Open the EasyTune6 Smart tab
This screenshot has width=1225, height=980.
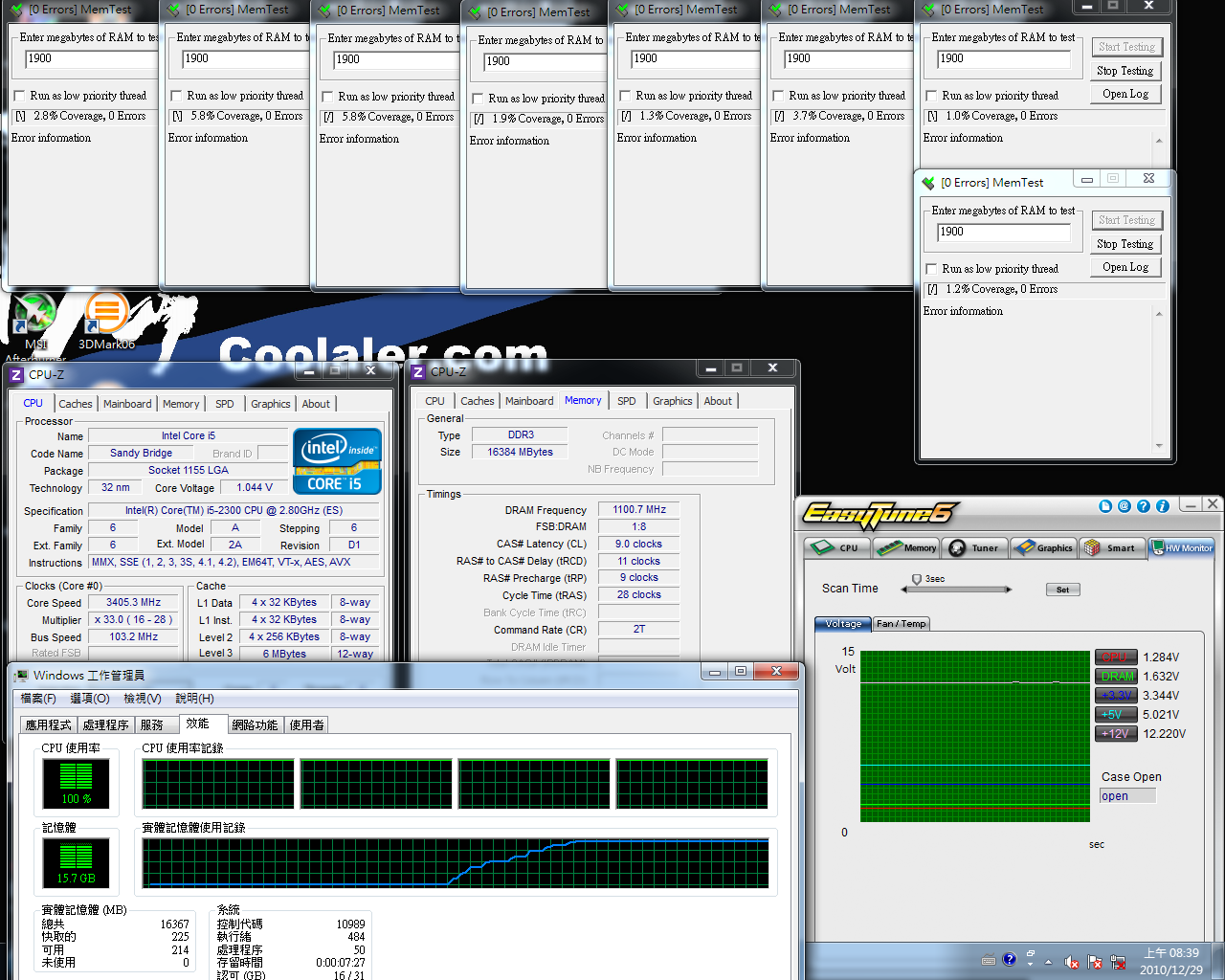click(x=1112, y=547)
